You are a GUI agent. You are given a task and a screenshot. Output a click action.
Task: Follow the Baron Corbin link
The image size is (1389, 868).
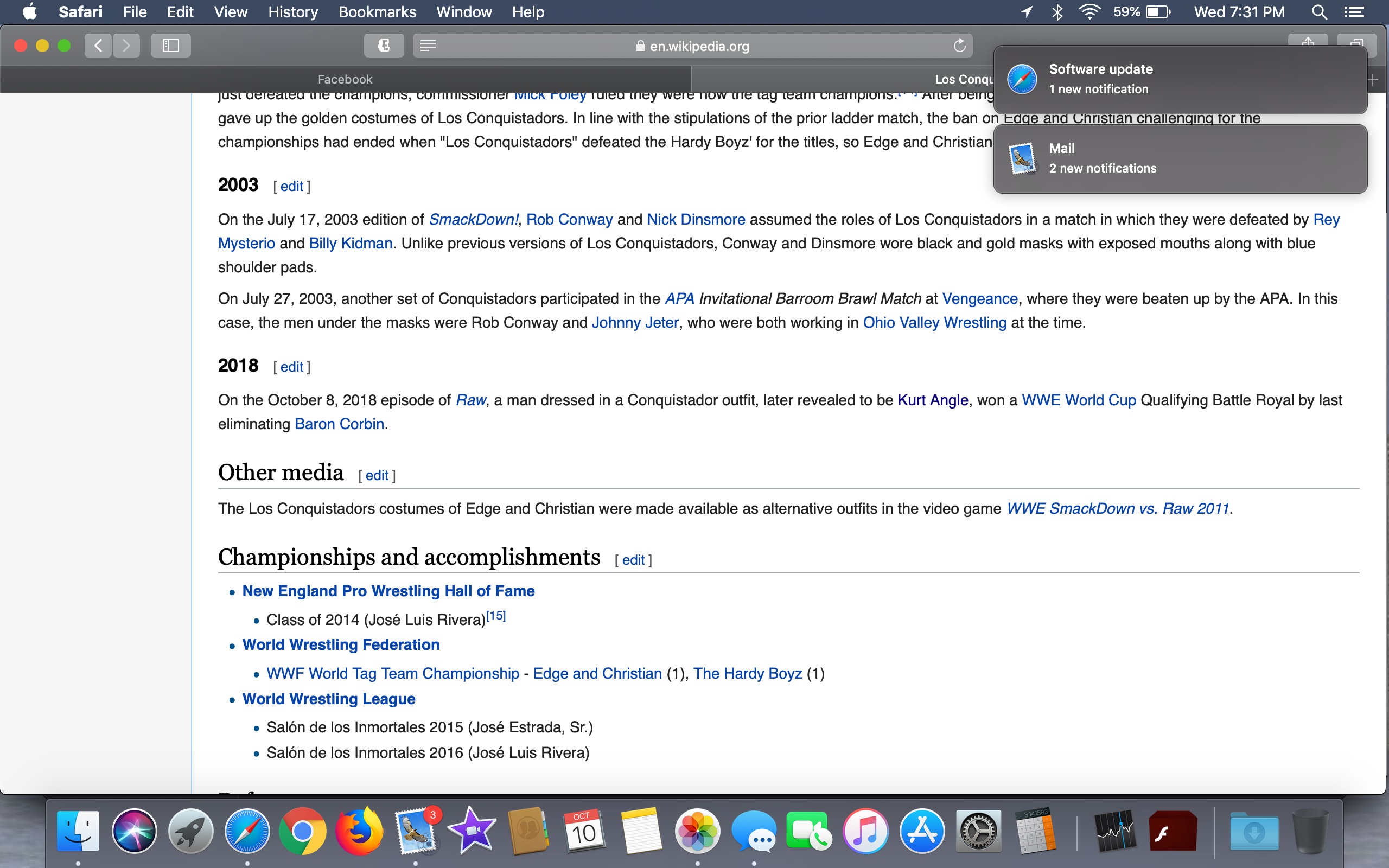pyautogui.click(x=339, y=424)
